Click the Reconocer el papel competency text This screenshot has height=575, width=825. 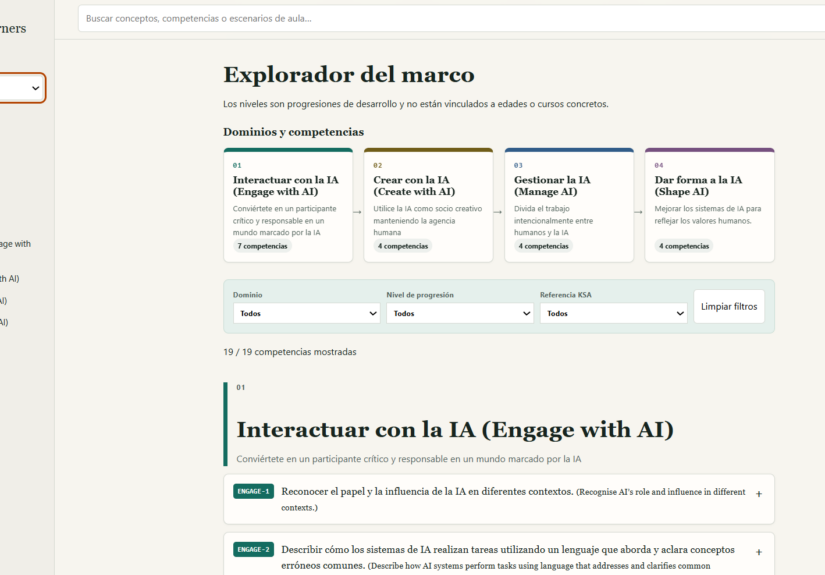point(513,499)
